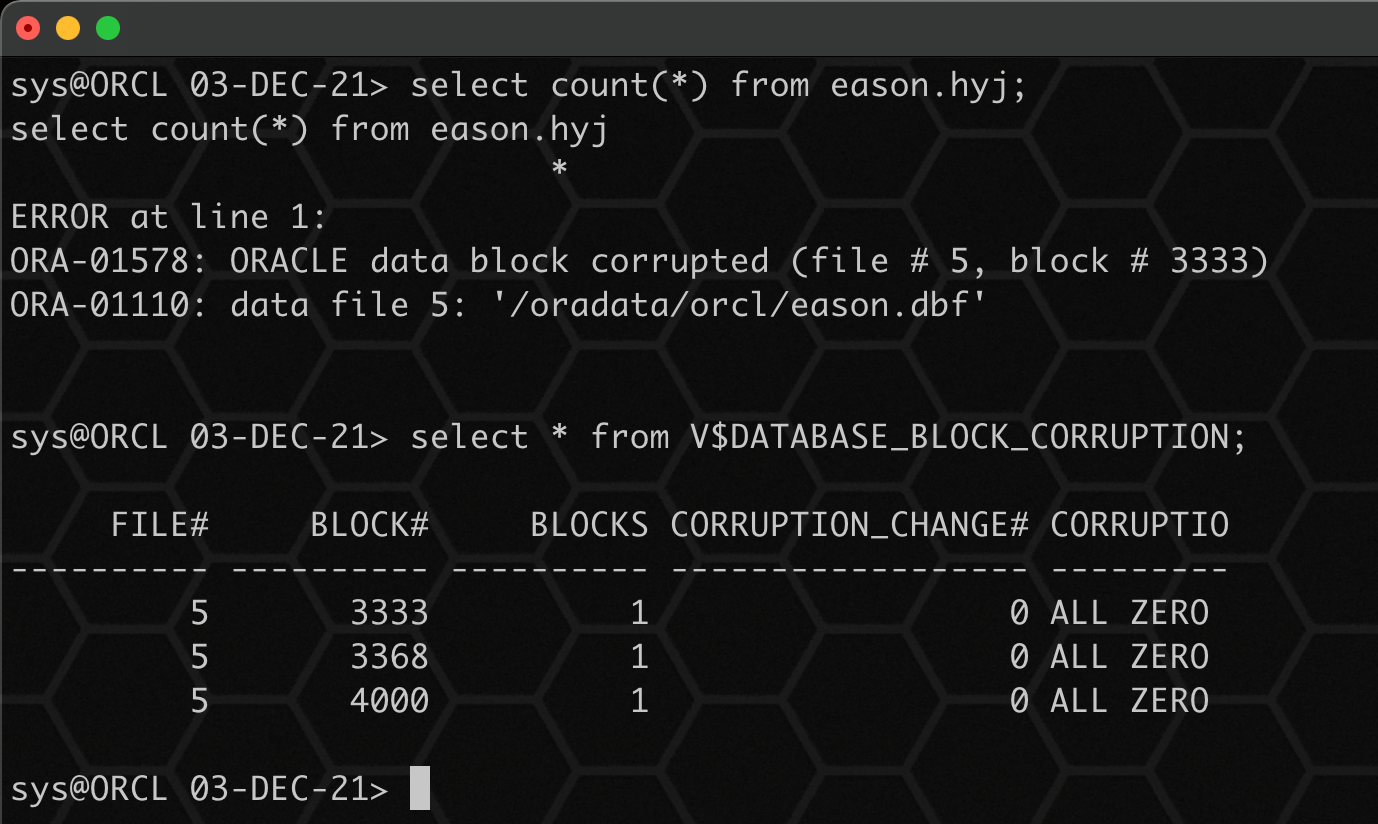Click the cursor block at the last prompt
Viewport: 1378px width, 824px height.
coord(420,788)
